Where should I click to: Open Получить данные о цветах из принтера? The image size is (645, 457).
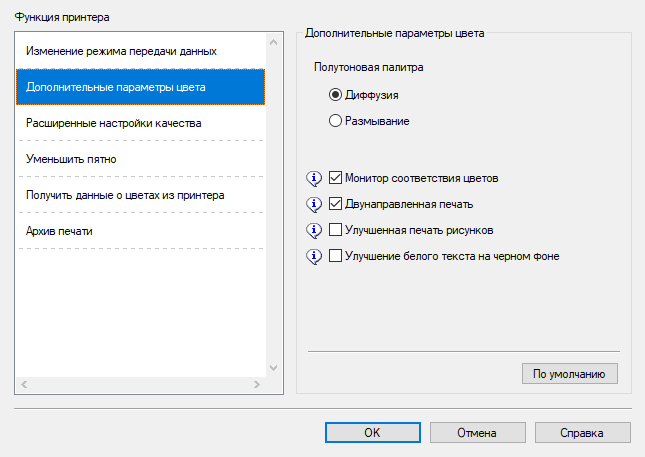click(x=125, y=195)
